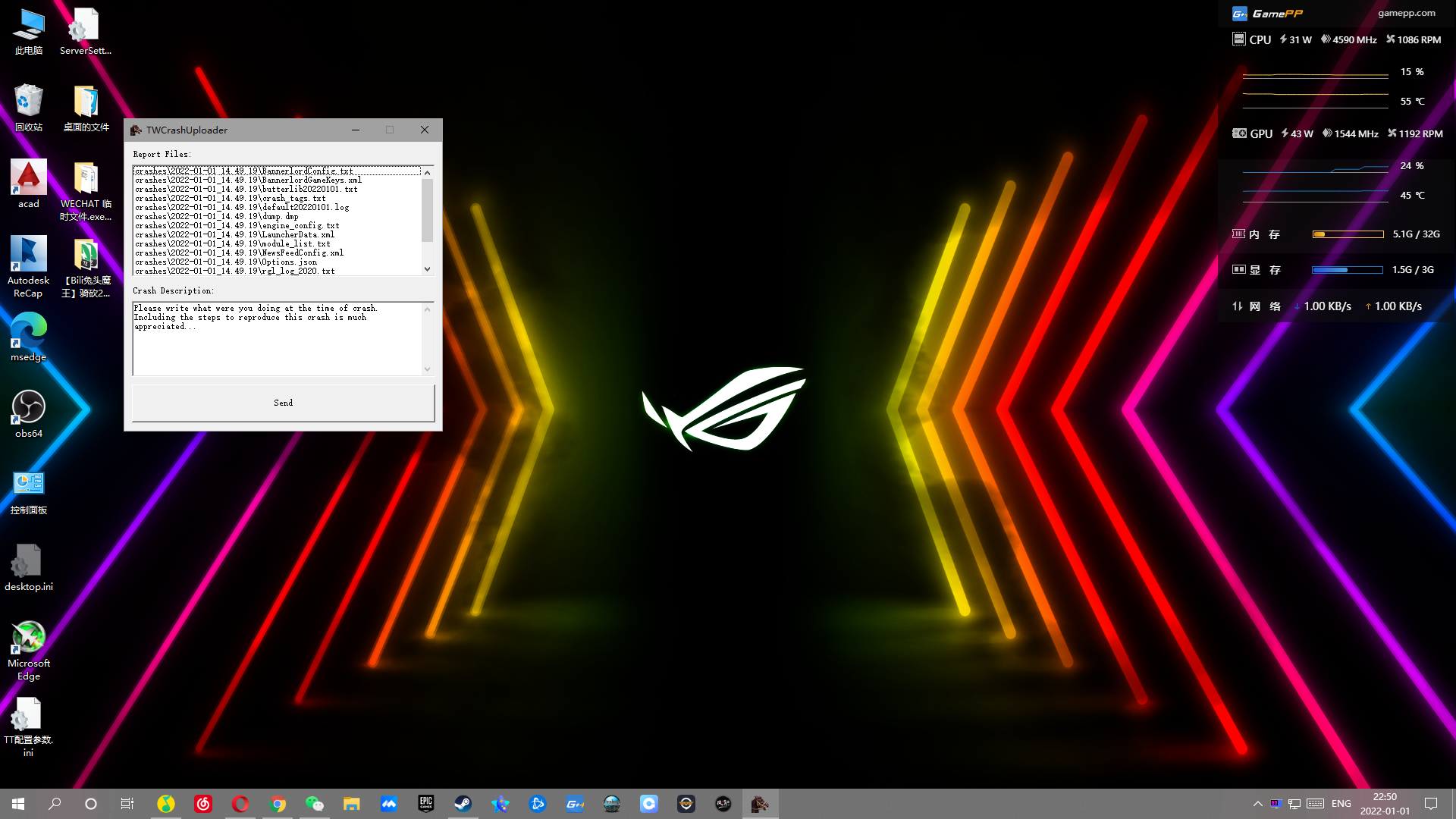Image resolution: width=1456 pixels, height=819 pixels.
Task: Select LauncherData.xml report file
Action: click(277, 234)
